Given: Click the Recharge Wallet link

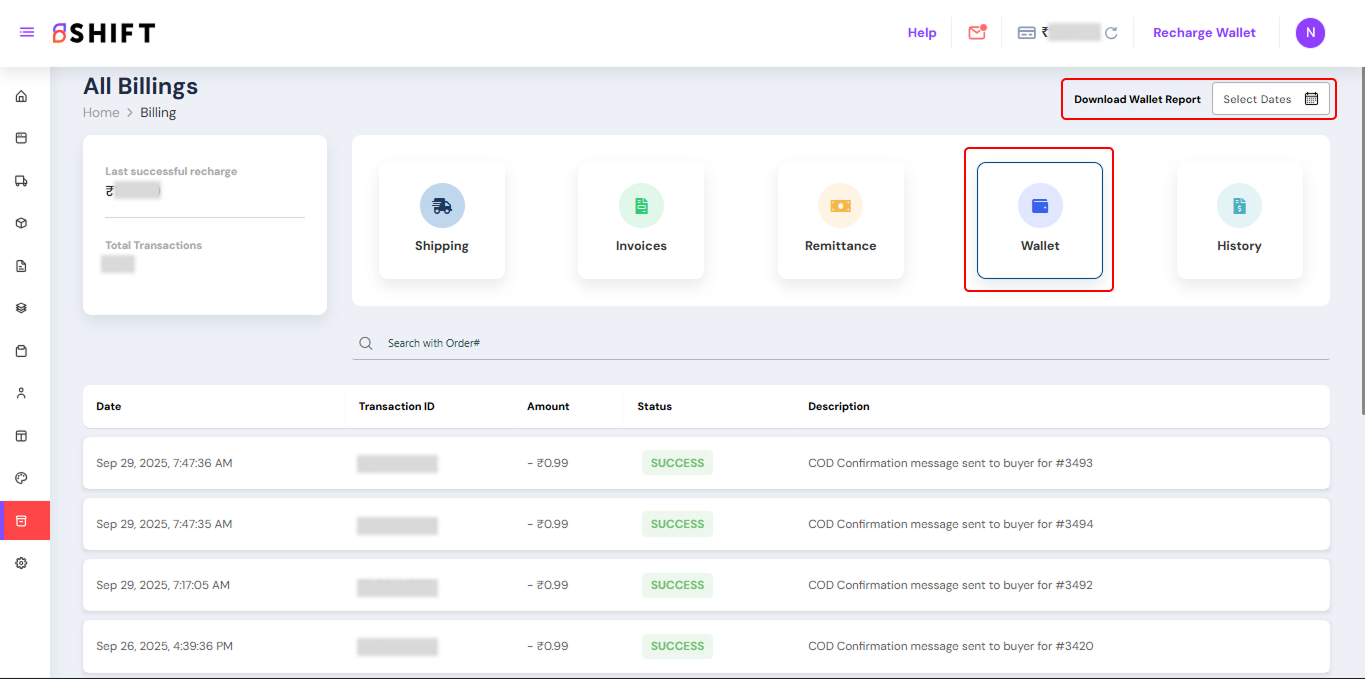Looking at the screenshot, I should pos(1204,33).
